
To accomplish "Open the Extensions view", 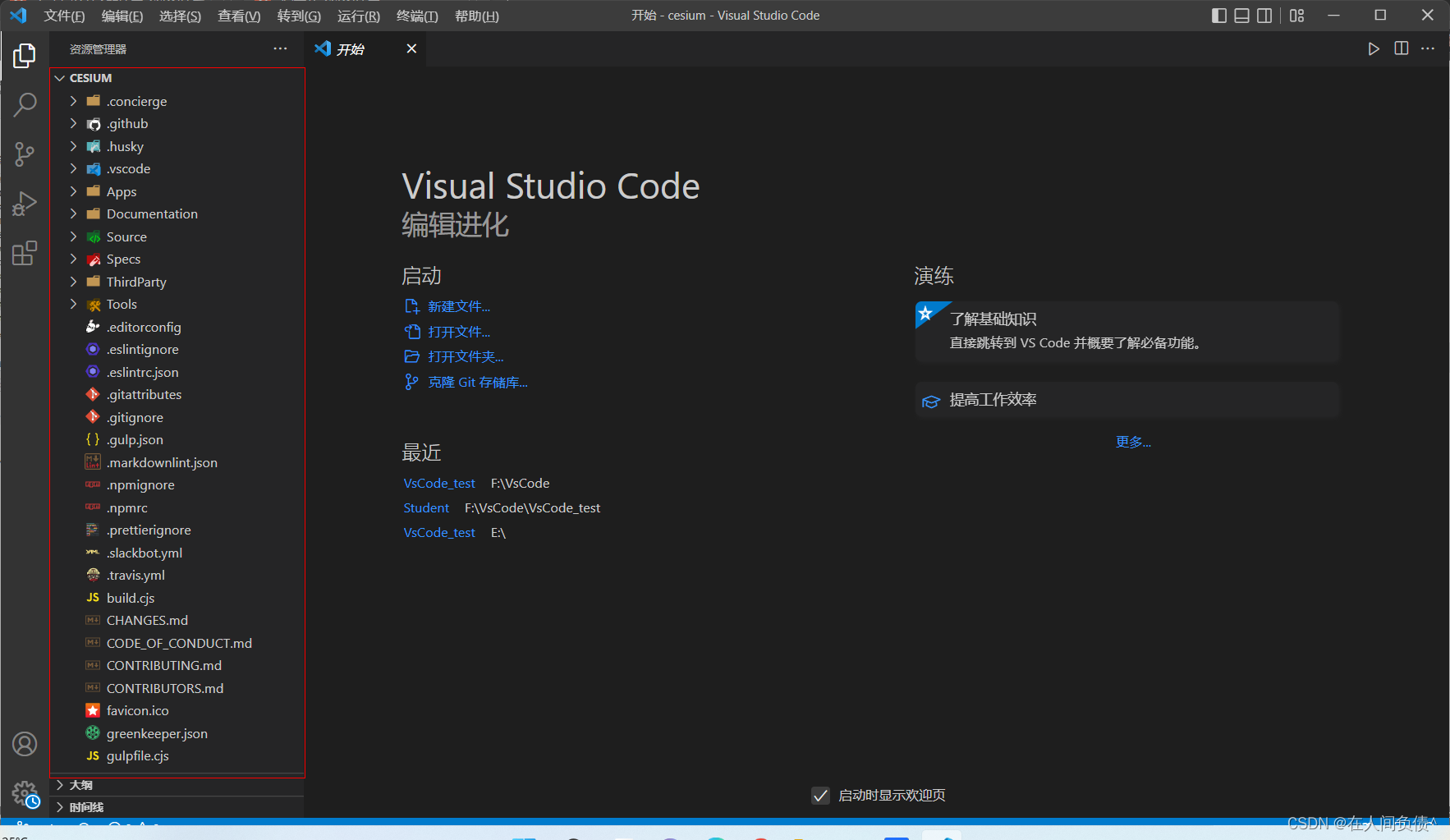I will (25, 253).
